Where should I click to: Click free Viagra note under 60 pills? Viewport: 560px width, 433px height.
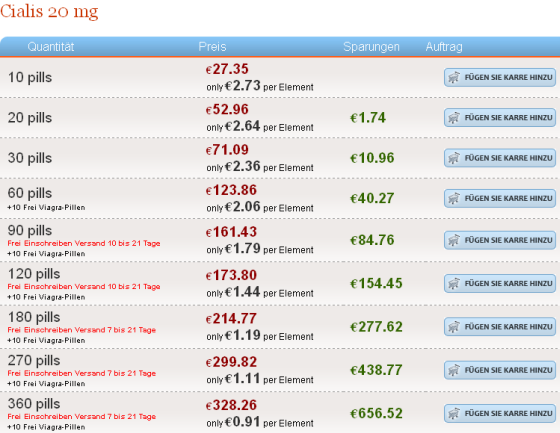[x=46, y=208]
